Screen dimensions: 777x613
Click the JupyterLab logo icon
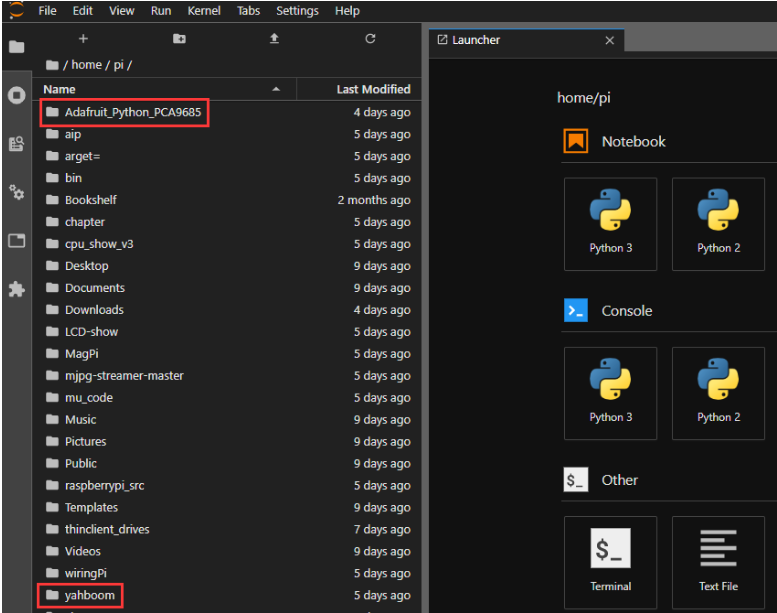(16, 10)
